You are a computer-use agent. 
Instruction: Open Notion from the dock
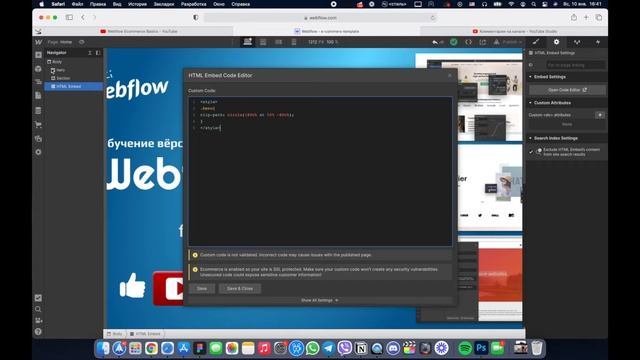click(361, 348)
